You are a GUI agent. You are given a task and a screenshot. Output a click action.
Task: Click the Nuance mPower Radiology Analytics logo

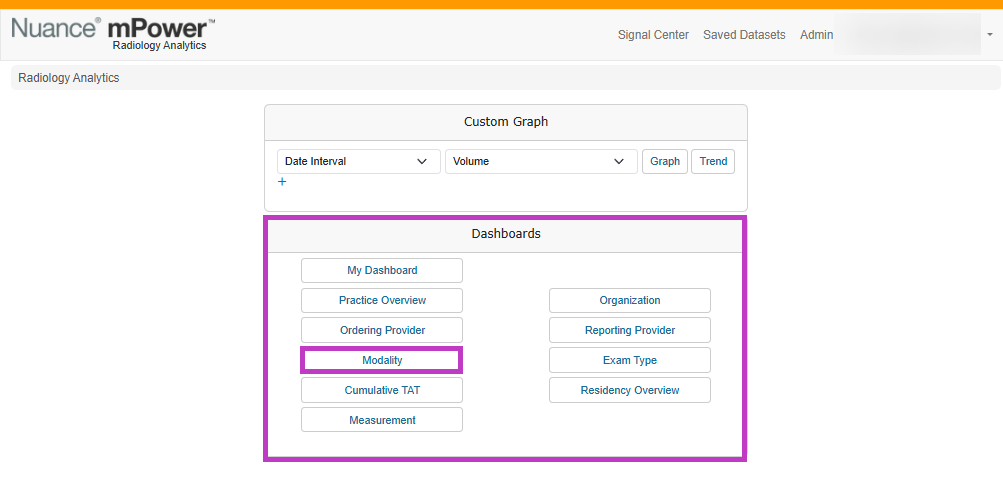(x=113, y=34)
